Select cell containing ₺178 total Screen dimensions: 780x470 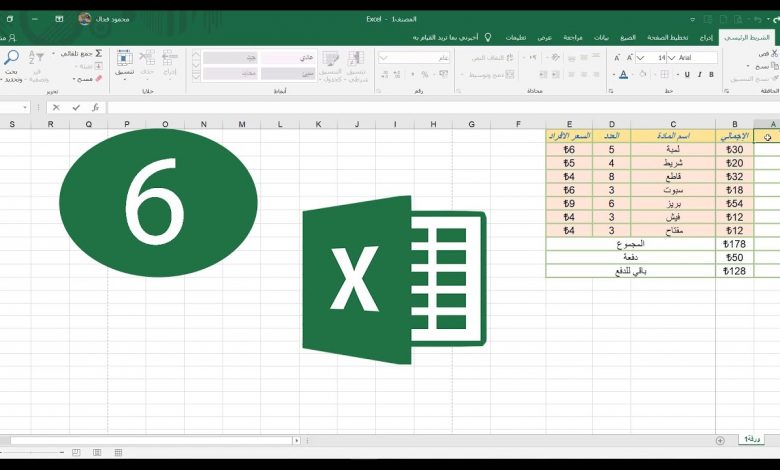coord(735,244)
